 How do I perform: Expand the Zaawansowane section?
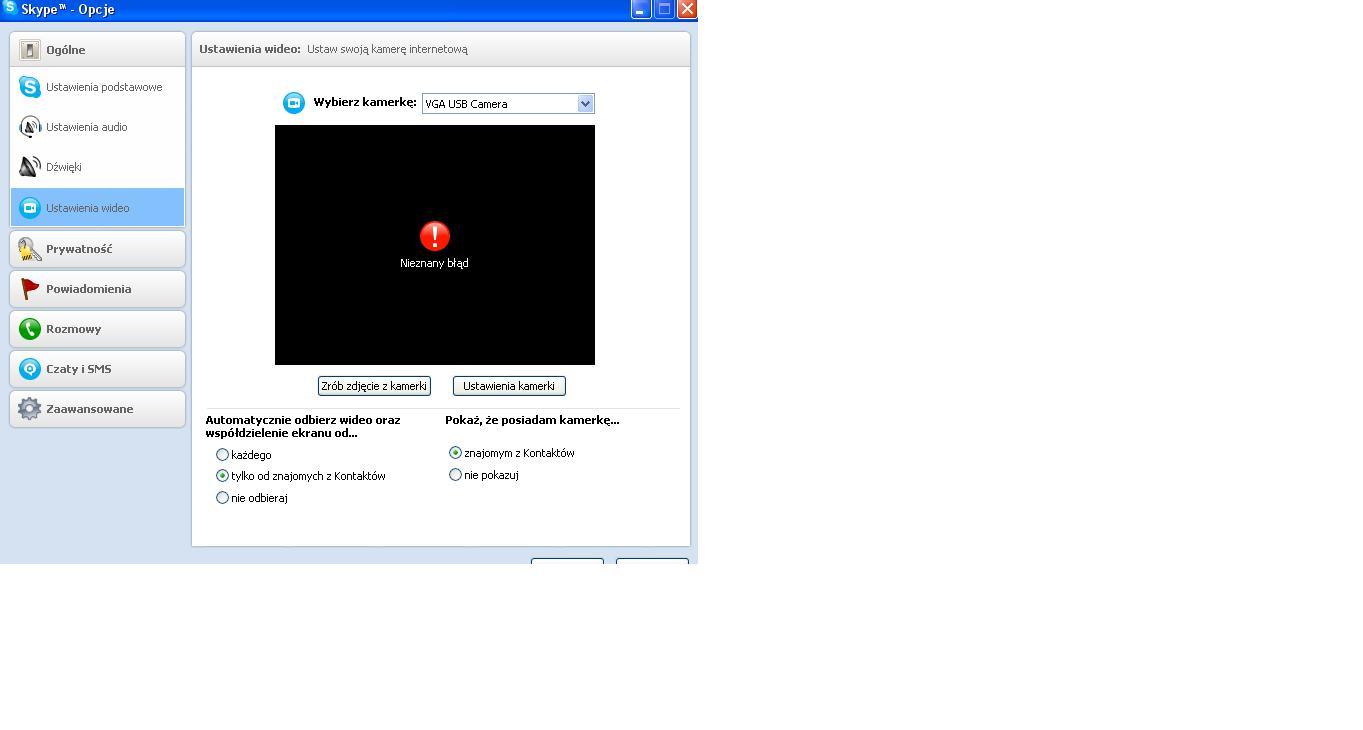[97, 409]
